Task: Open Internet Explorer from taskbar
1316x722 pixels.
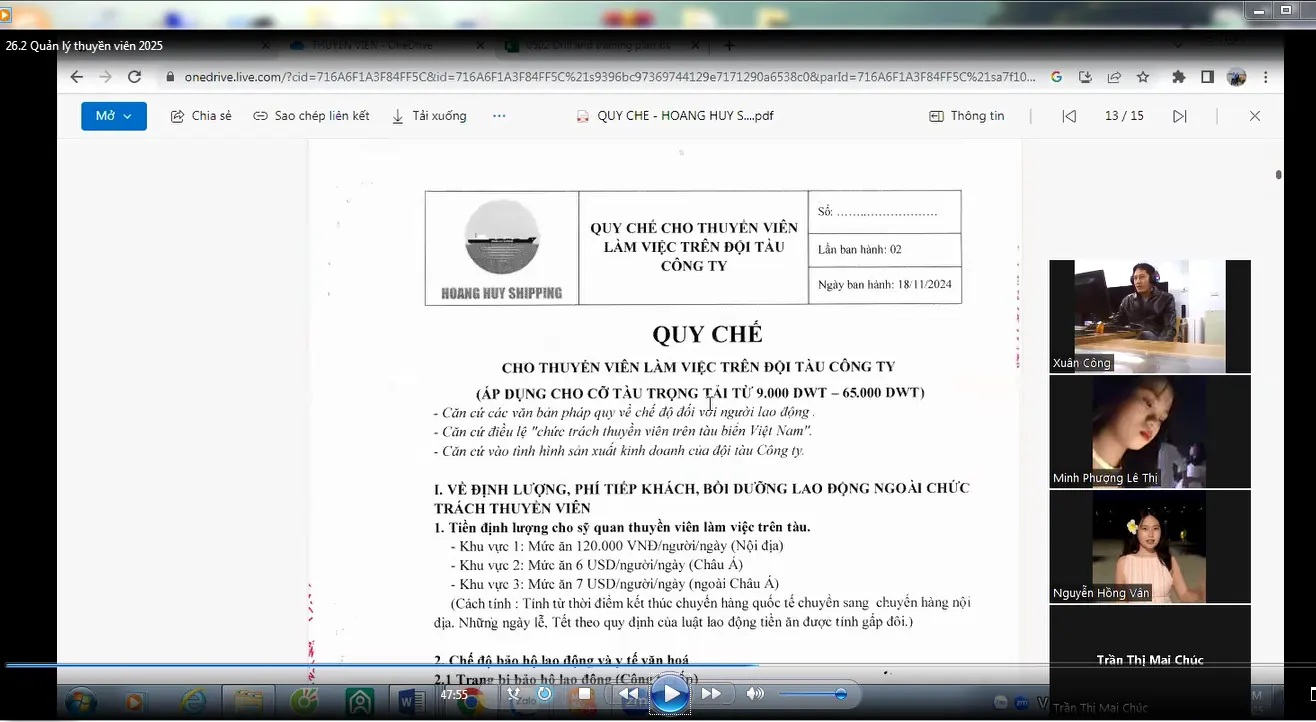Action: (191, 701)
